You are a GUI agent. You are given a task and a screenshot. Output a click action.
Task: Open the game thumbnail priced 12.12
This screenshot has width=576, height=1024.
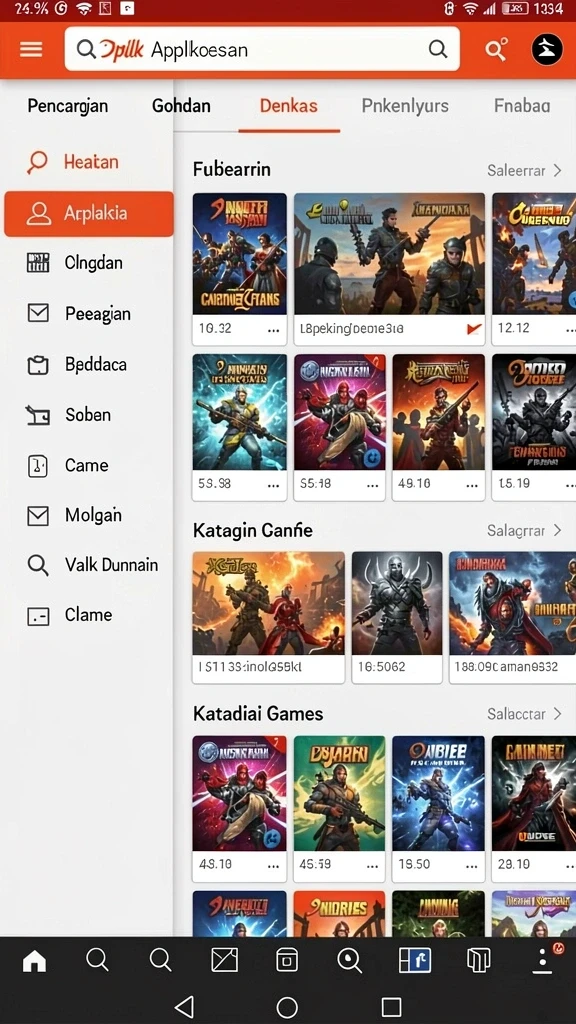coord(534,253)
